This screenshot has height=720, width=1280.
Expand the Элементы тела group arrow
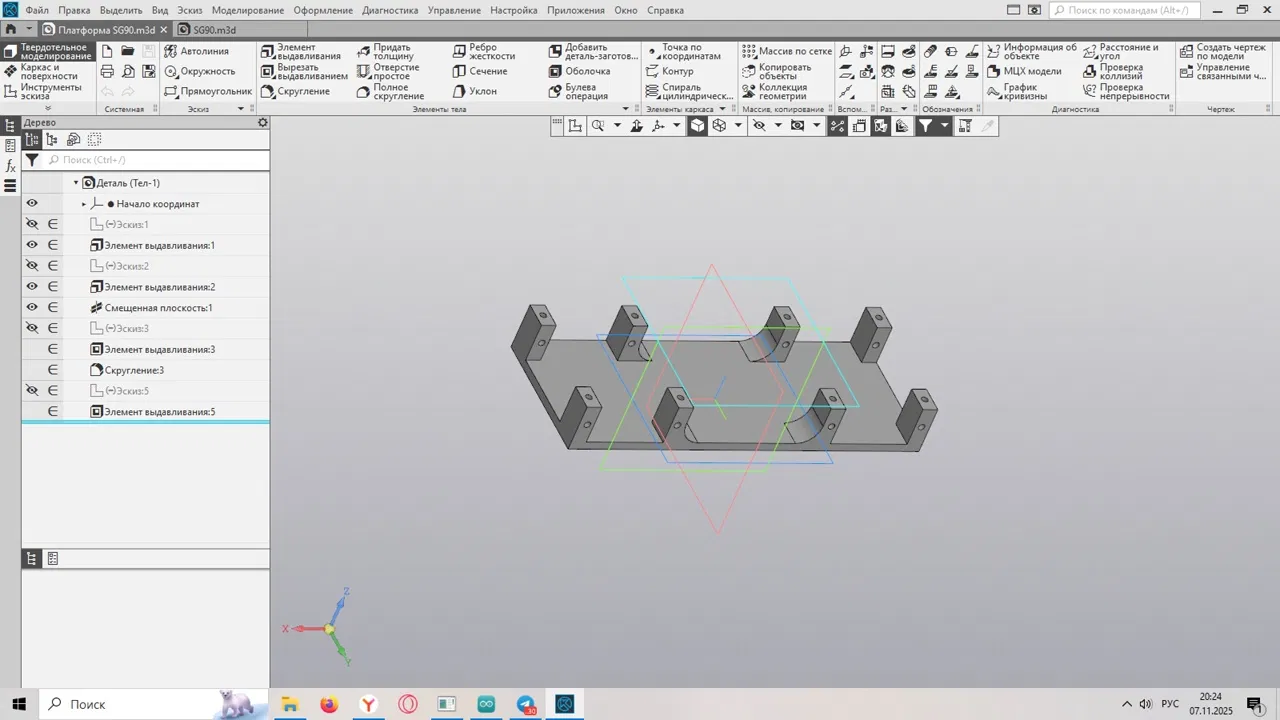(x=626, y=109)
